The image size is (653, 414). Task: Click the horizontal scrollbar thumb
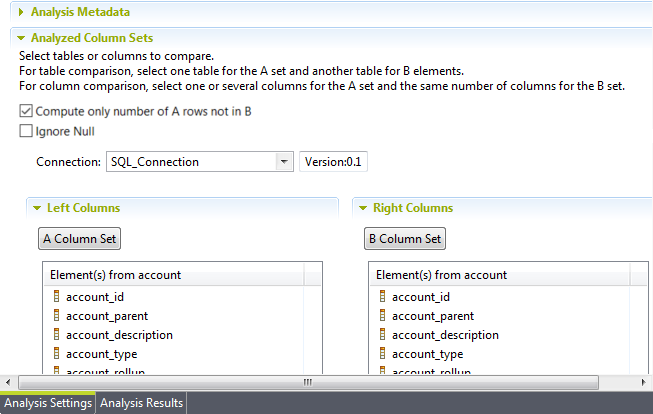(x=309, y=382)
